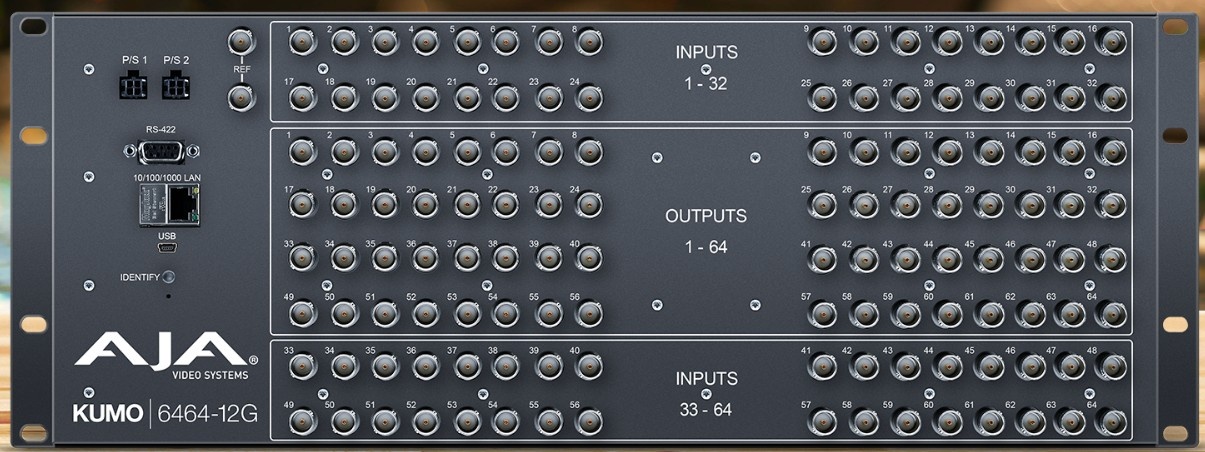Select output BNC connector 49
This screenshot has width=1205, height=452.
[x=302, y=314]
